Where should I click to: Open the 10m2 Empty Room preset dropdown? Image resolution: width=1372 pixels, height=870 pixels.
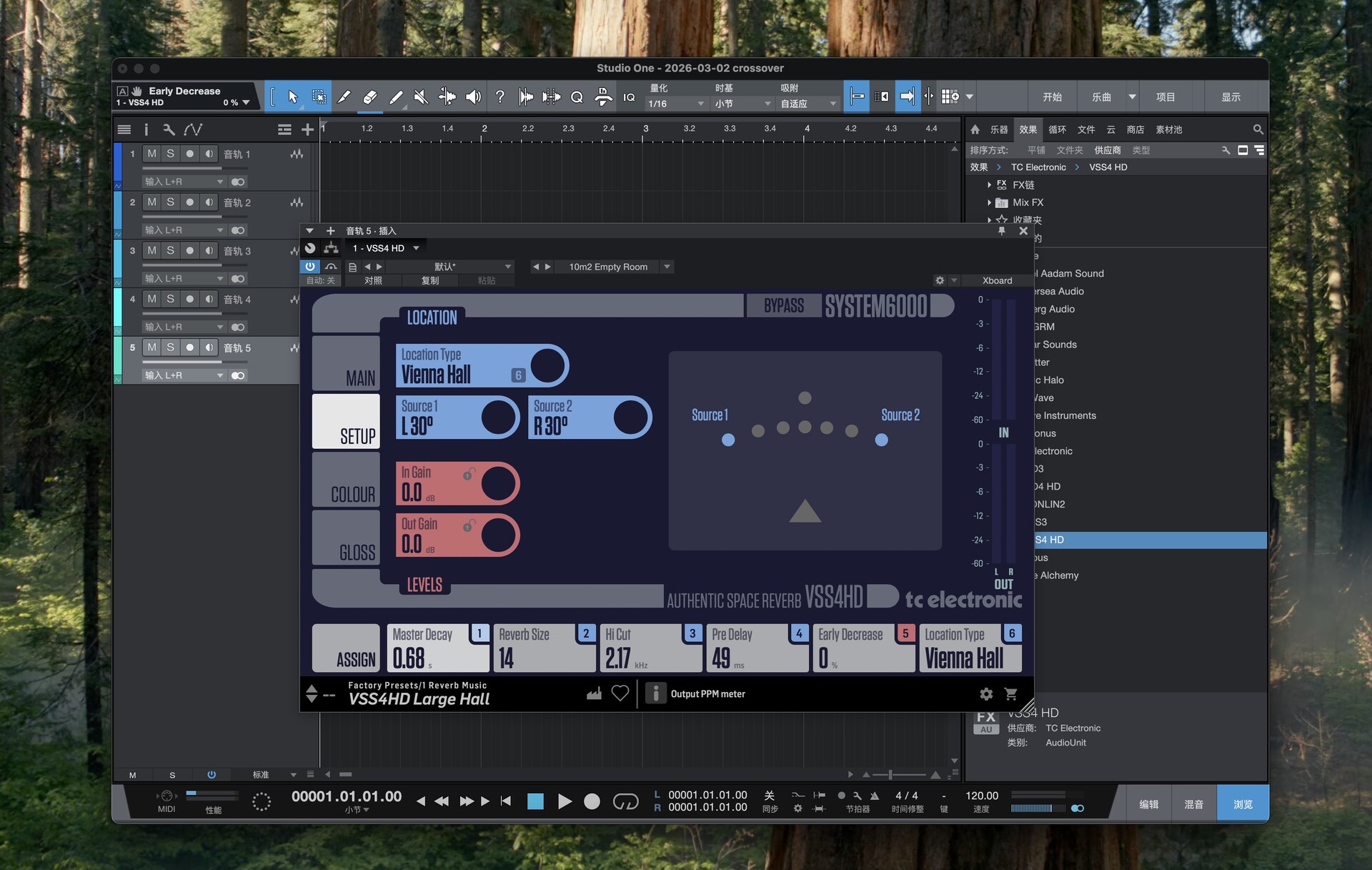[667, 267]
